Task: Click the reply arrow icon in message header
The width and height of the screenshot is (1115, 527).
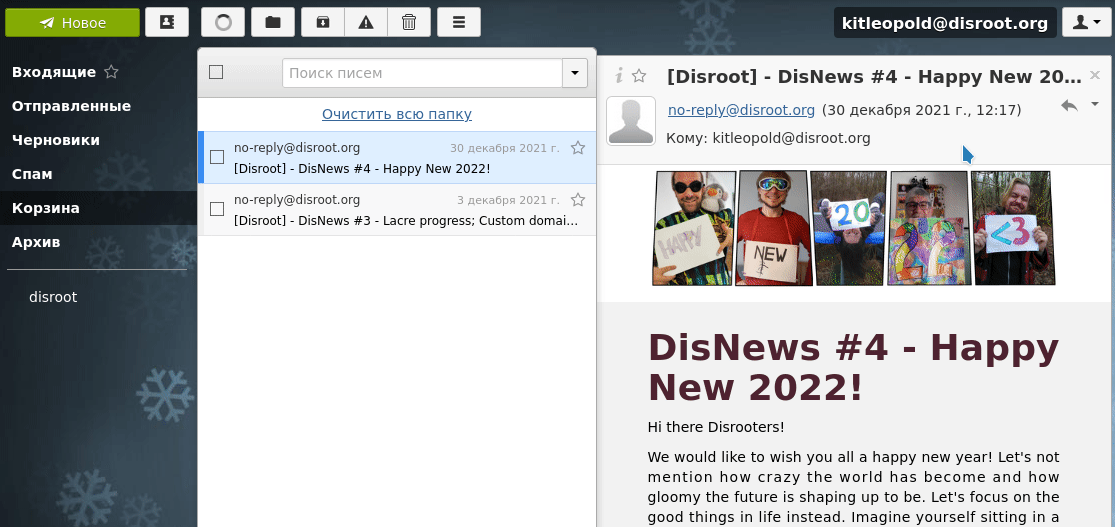Action: tap(1069, 105)
